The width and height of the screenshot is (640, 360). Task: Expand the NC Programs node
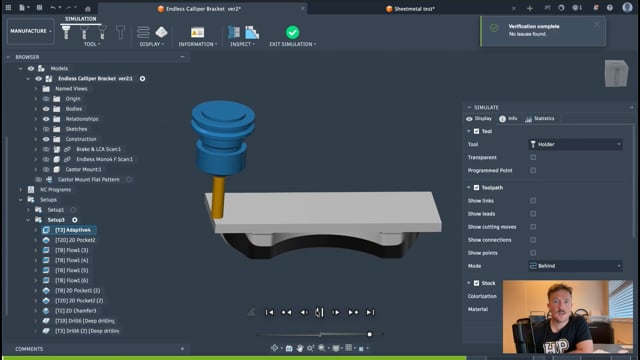(x=20, y=190)
